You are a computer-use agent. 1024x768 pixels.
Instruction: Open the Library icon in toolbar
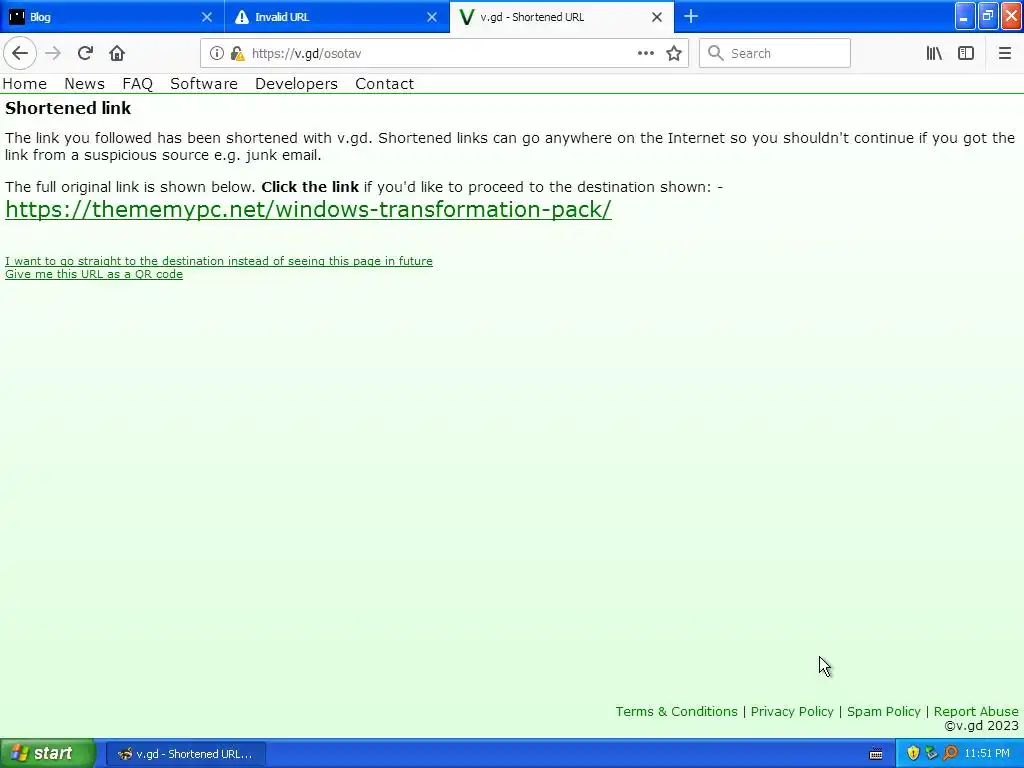934,54
